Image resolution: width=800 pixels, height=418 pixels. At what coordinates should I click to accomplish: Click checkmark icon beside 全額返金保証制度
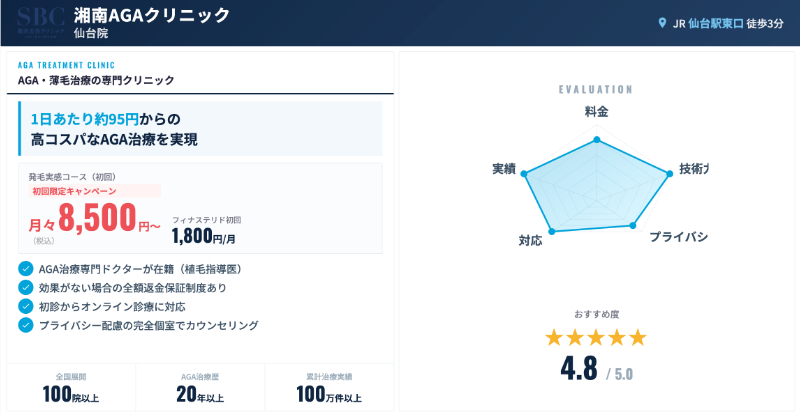(26, 288)
